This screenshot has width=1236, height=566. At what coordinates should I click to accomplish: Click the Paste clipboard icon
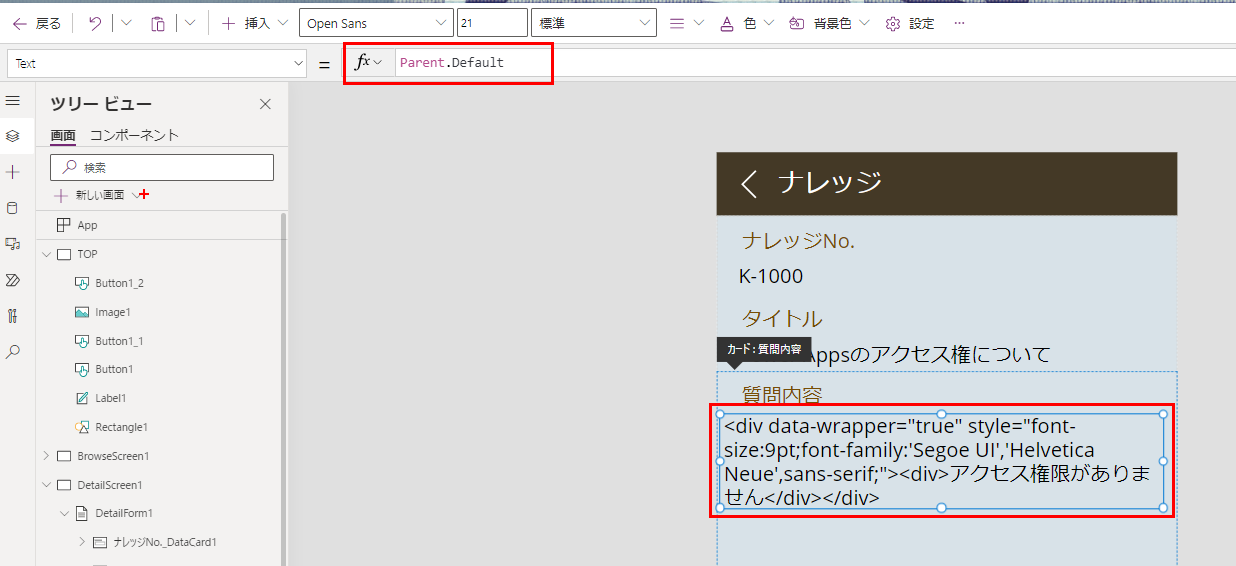(158, 23)
